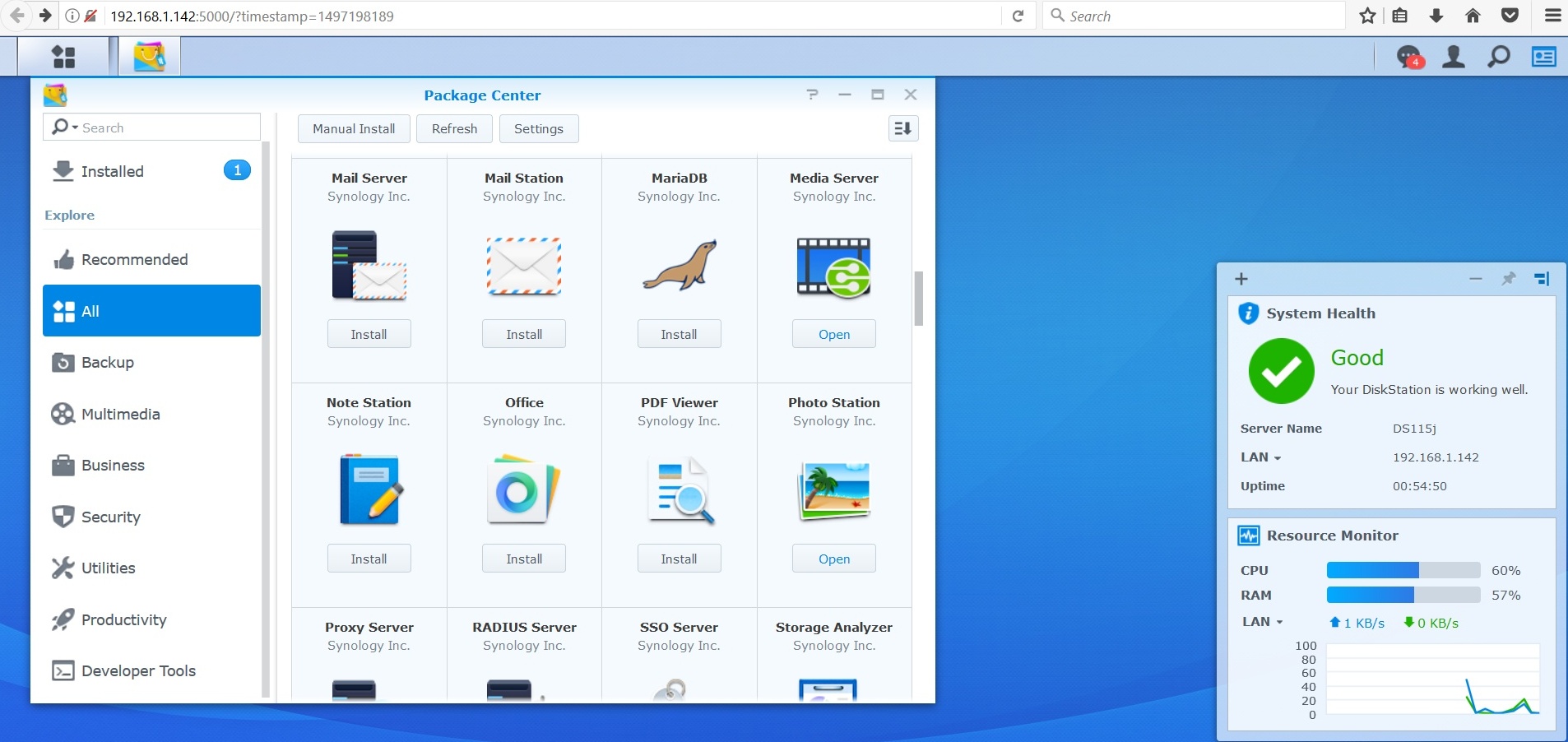The image size is (1568, 742).
Task: Open the Business category
Action: [x=151, y=465]
